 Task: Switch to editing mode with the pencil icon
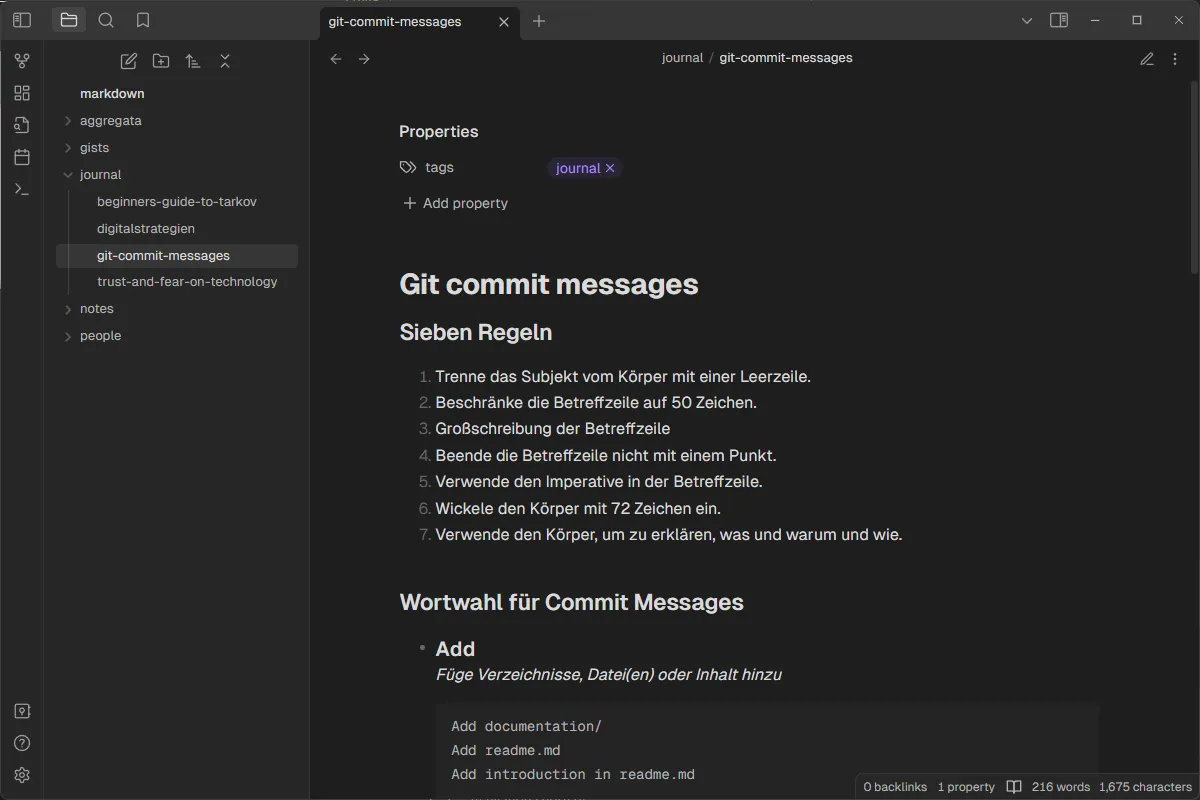[1147, 58]
